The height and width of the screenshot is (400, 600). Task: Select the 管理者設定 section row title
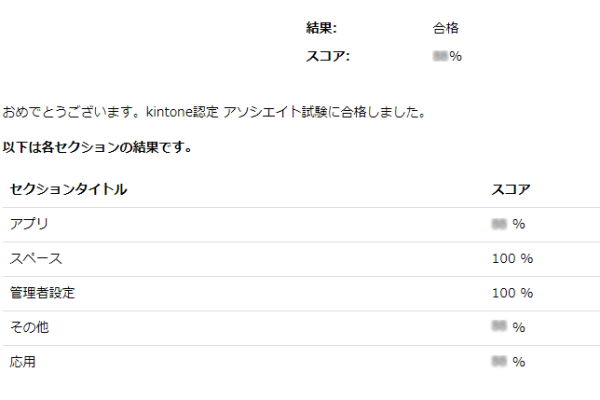(x=43, y=293)
